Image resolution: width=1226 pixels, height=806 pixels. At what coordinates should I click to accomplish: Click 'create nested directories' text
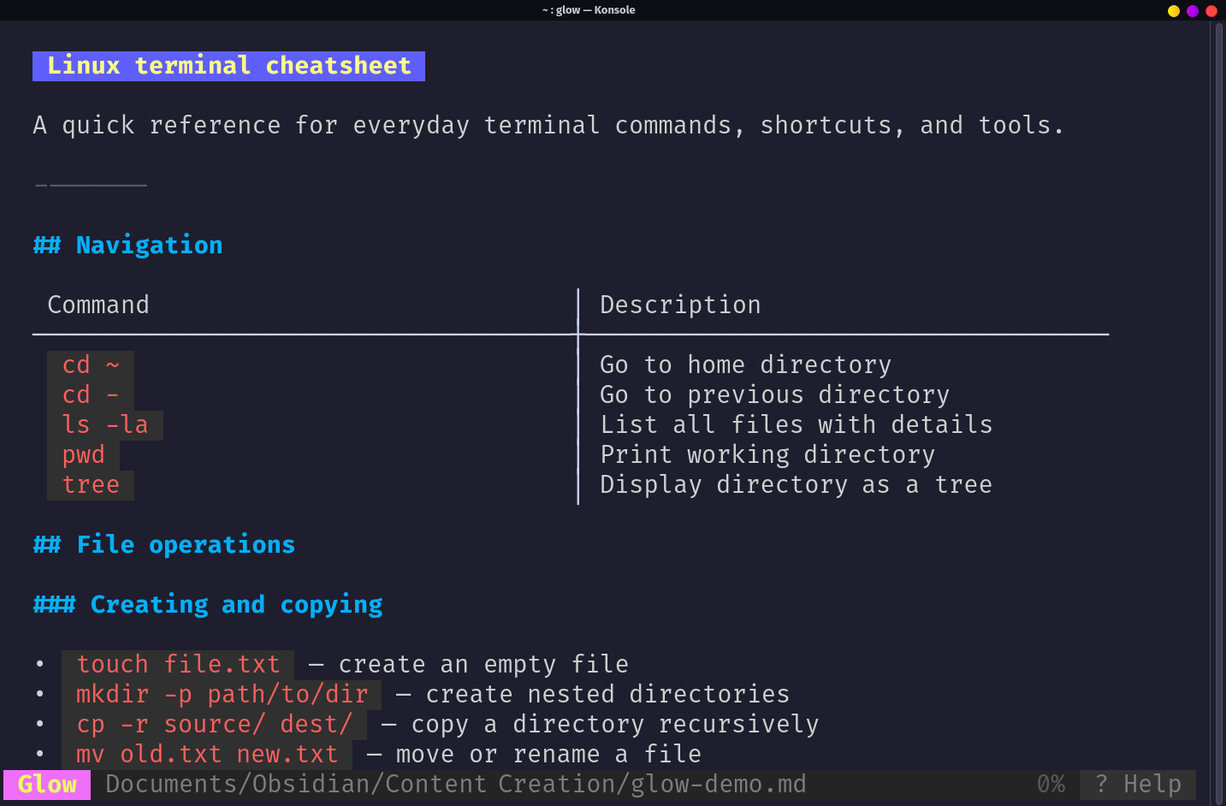point(607,694)
